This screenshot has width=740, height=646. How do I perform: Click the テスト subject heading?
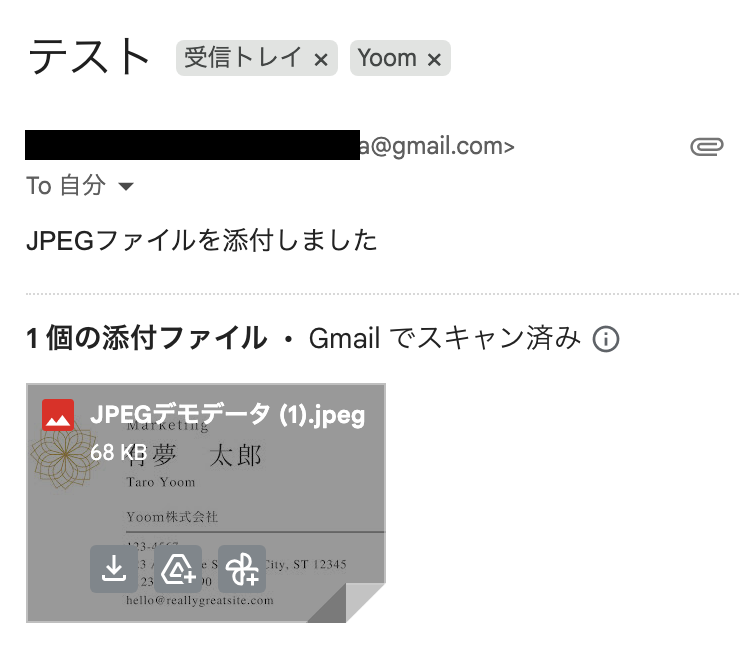89,57
